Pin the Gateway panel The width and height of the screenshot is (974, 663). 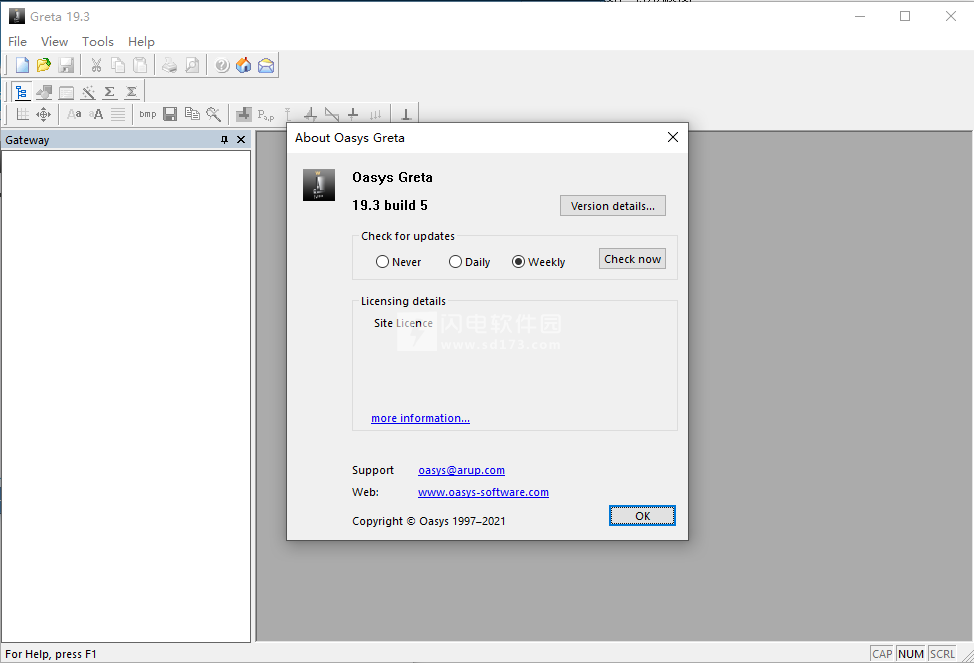224,140
